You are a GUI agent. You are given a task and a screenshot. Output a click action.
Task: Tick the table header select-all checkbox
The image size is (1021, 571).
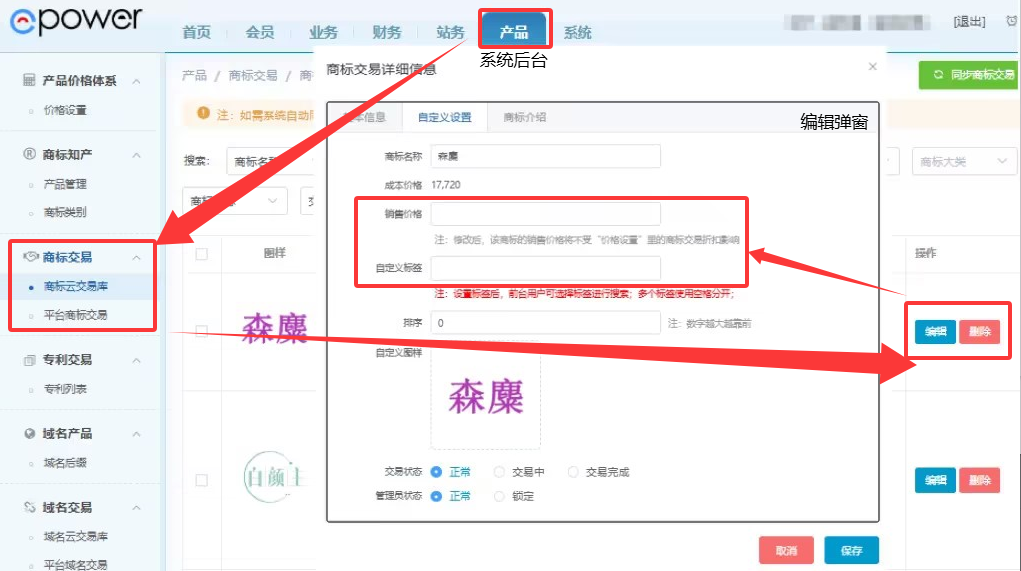pyautogui.click(x=201, y=254)
